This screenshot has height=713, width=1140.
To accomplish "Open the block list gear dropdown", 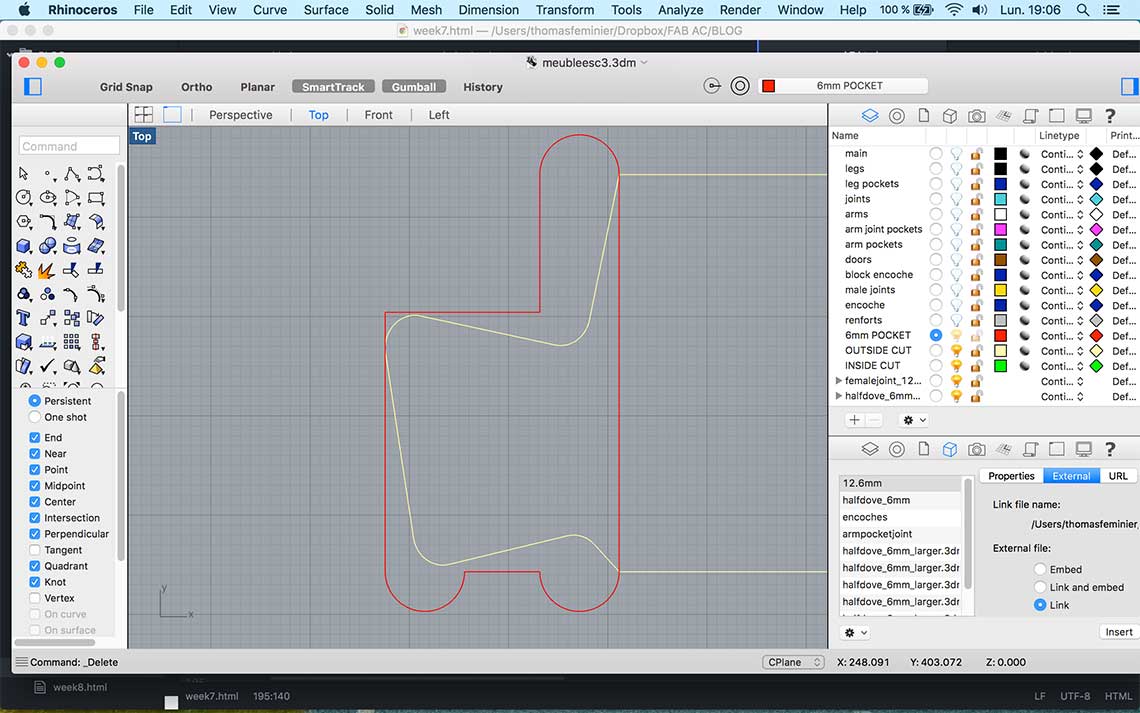I will (855, 632).
